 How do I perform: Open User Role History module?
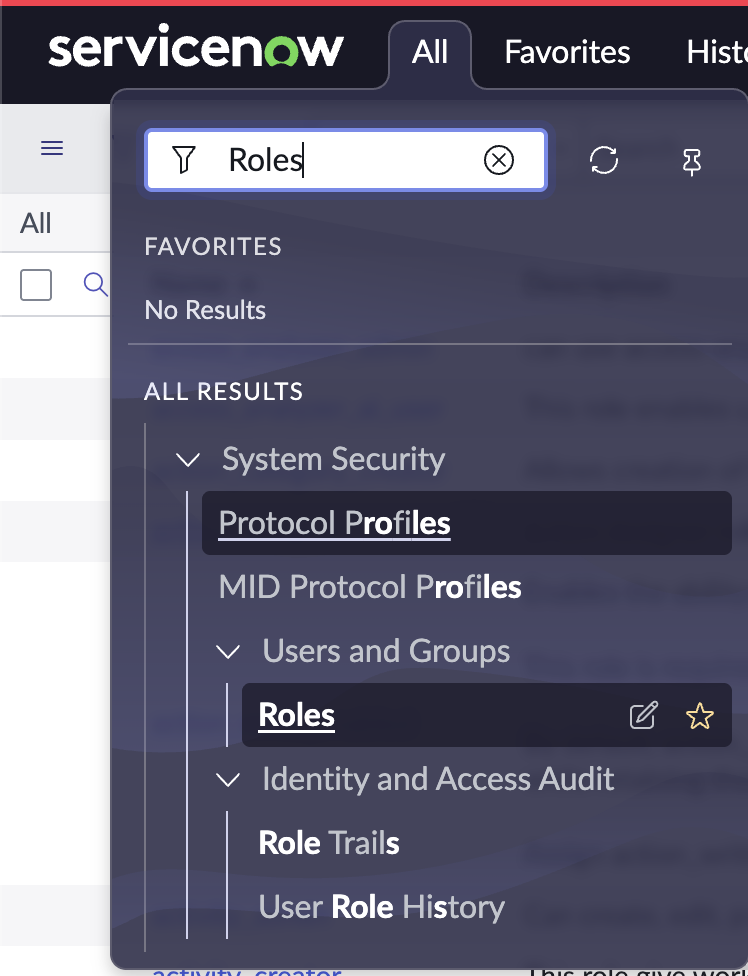pyautogui.click(x=381, y=907)
